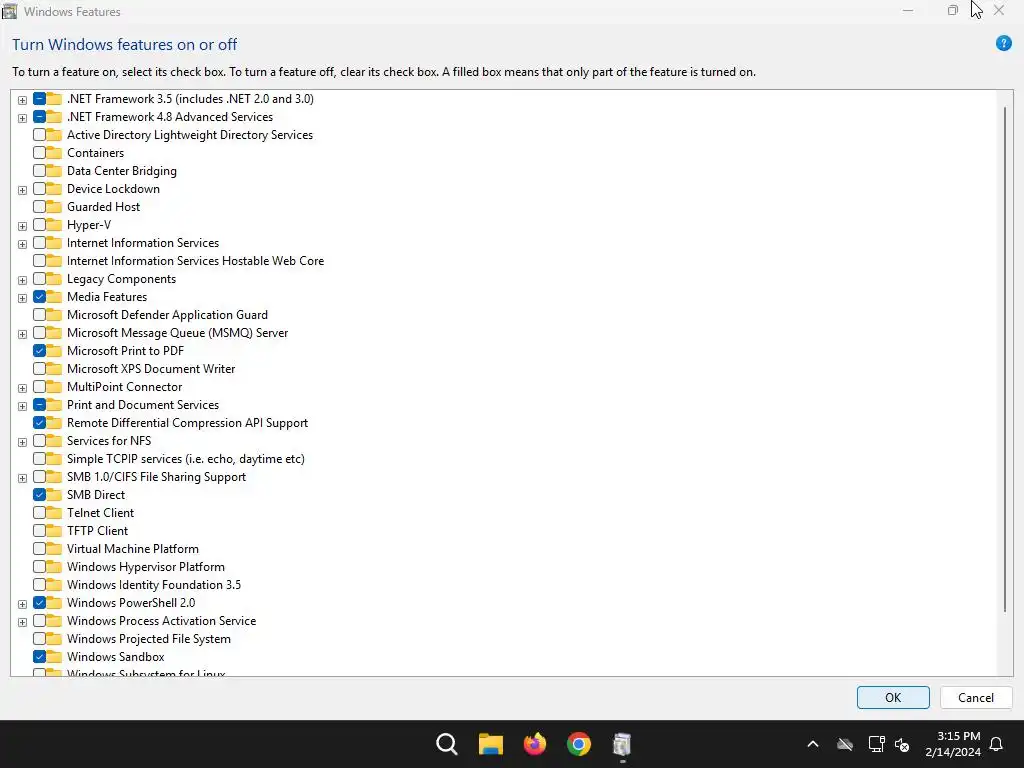Click the folder icon beside Hyper-V

click(54, 225)
